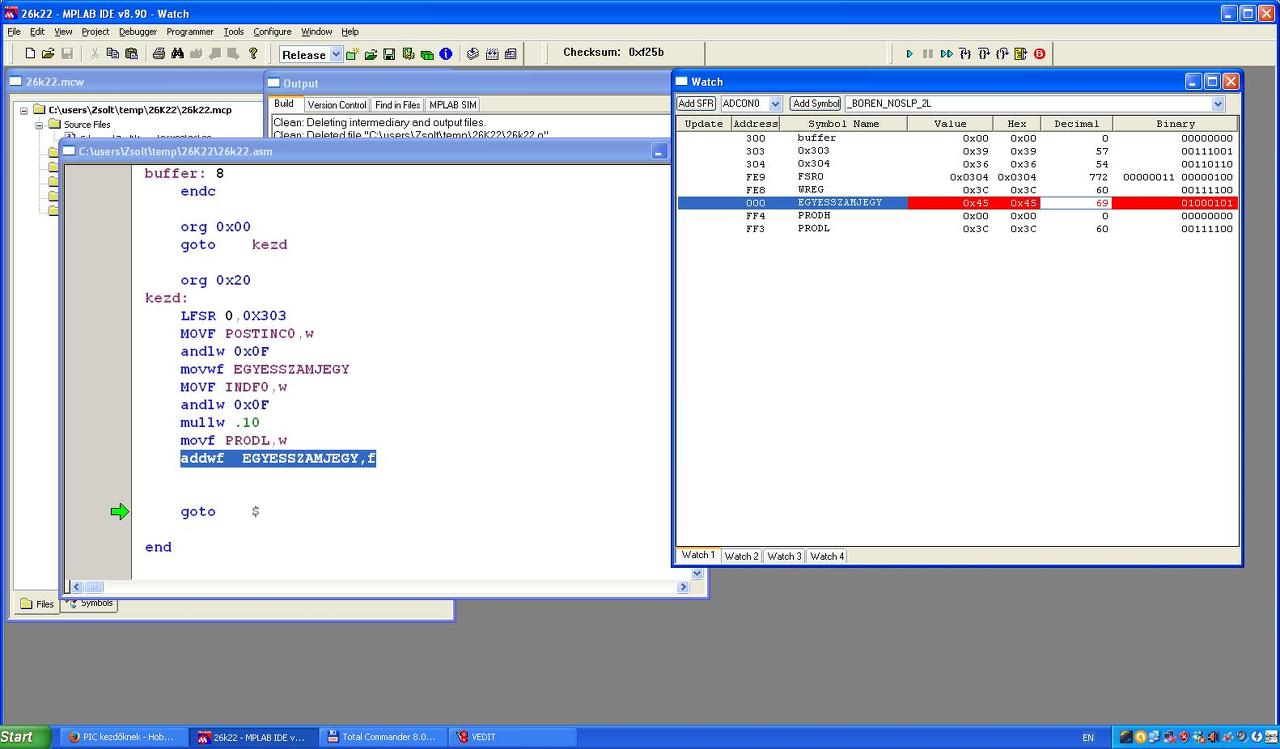Open the ADCON0 SFR dropdown in Watch

click(775, 104)
